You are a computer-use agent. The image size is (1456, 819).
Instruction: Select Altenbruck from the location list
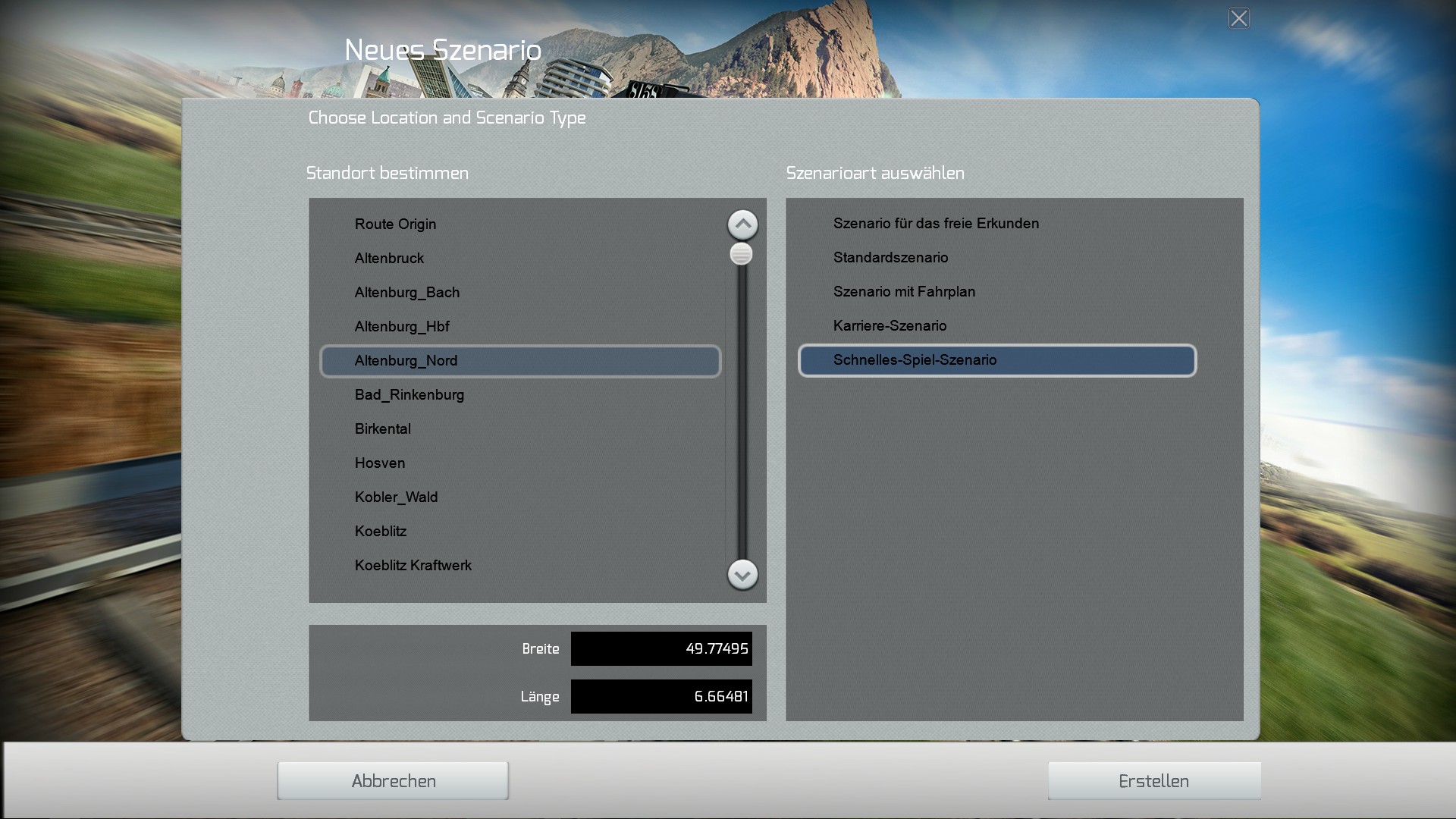pos(389,259)
